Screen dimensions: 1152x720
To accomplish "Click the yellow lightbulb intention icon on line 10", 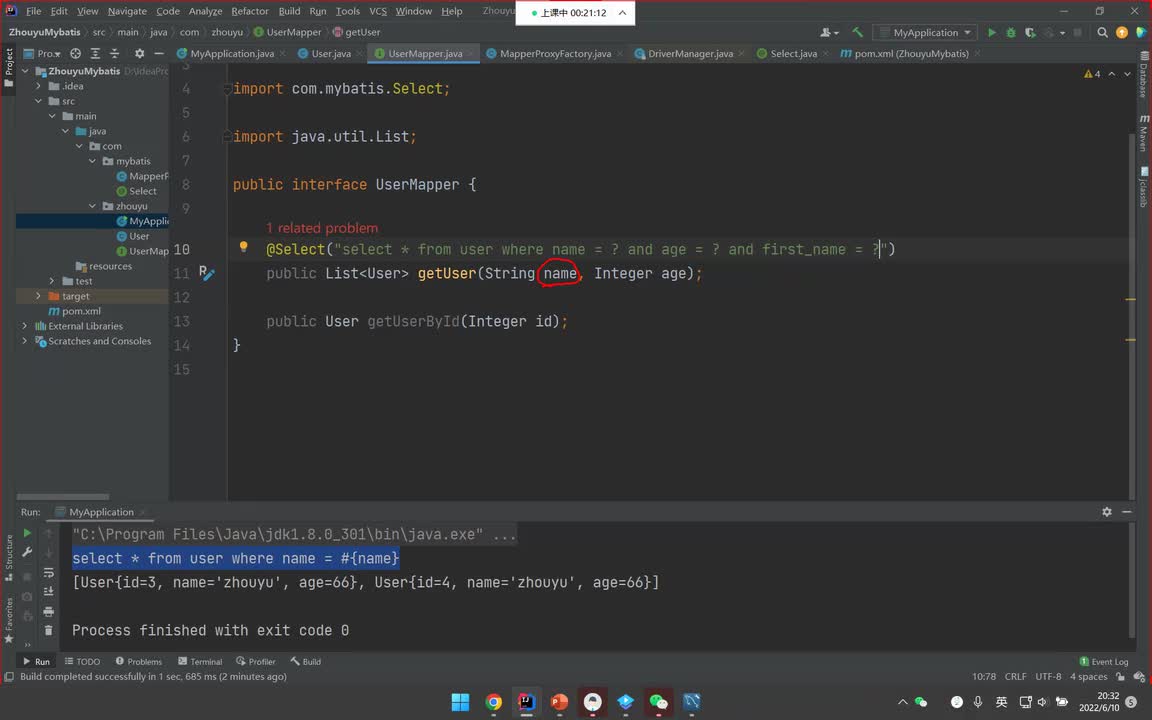I will [x=244, y=247].
